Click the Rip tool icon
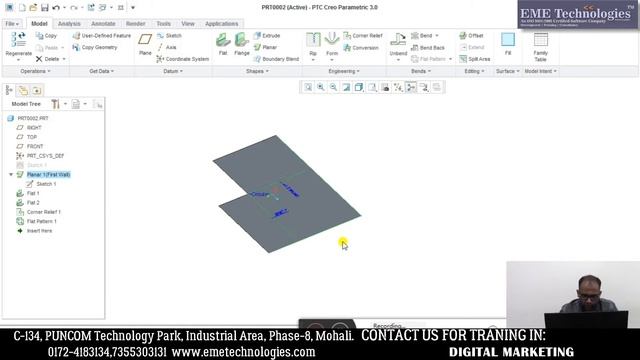640x360 pixels. pyautogui.click(x=313, y=40)
